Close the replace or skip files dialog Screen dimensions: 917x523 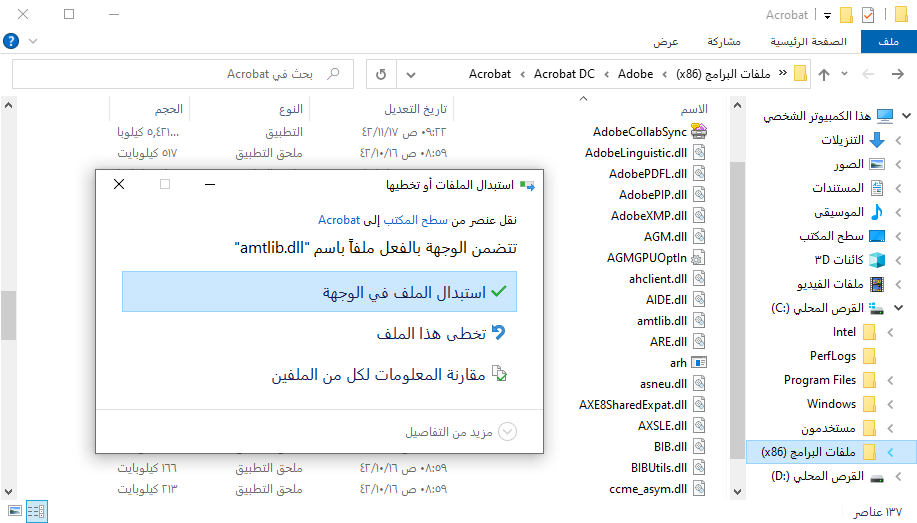119,184
